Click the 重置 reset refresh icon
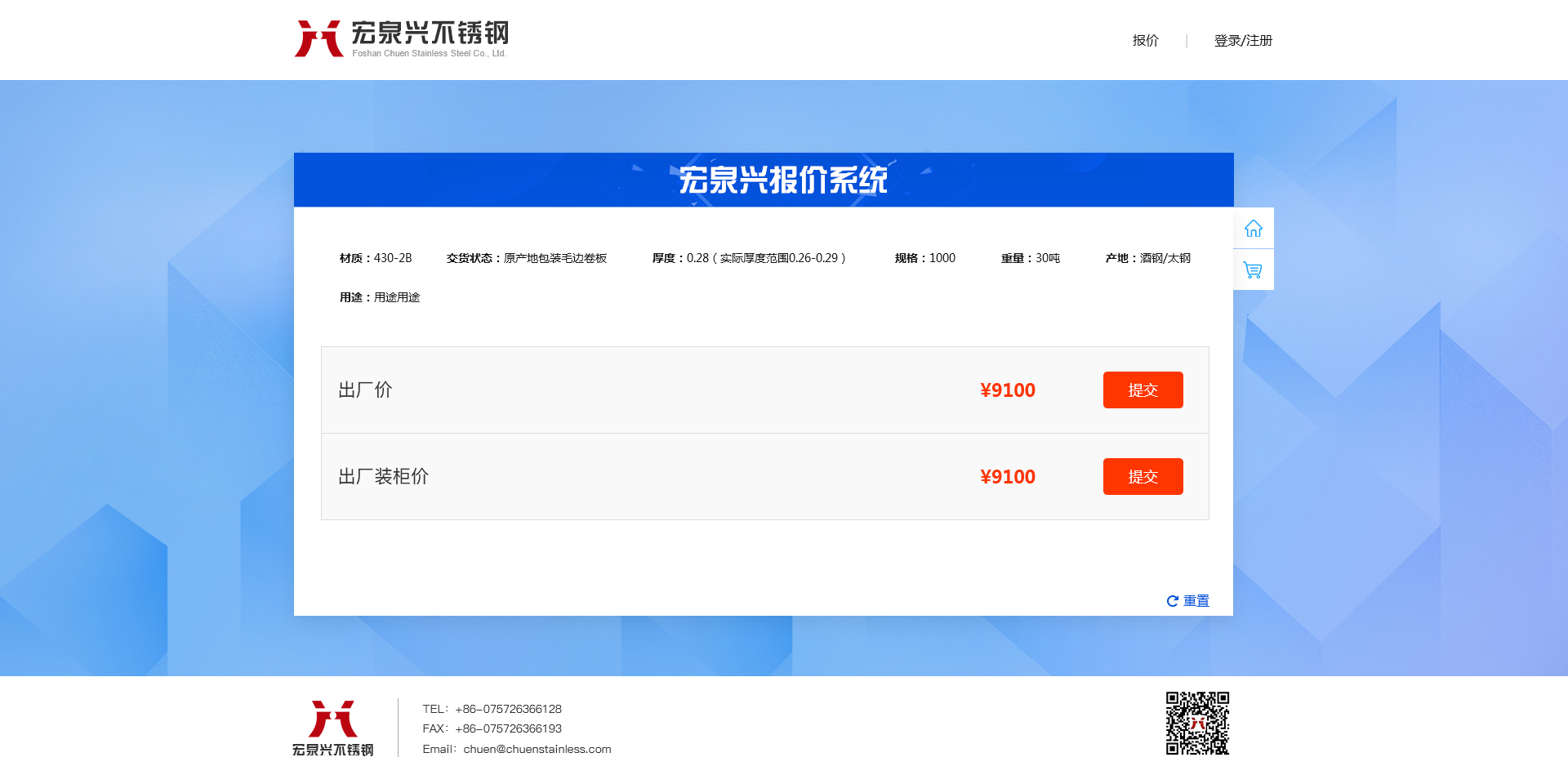 tap(1173, 601)
